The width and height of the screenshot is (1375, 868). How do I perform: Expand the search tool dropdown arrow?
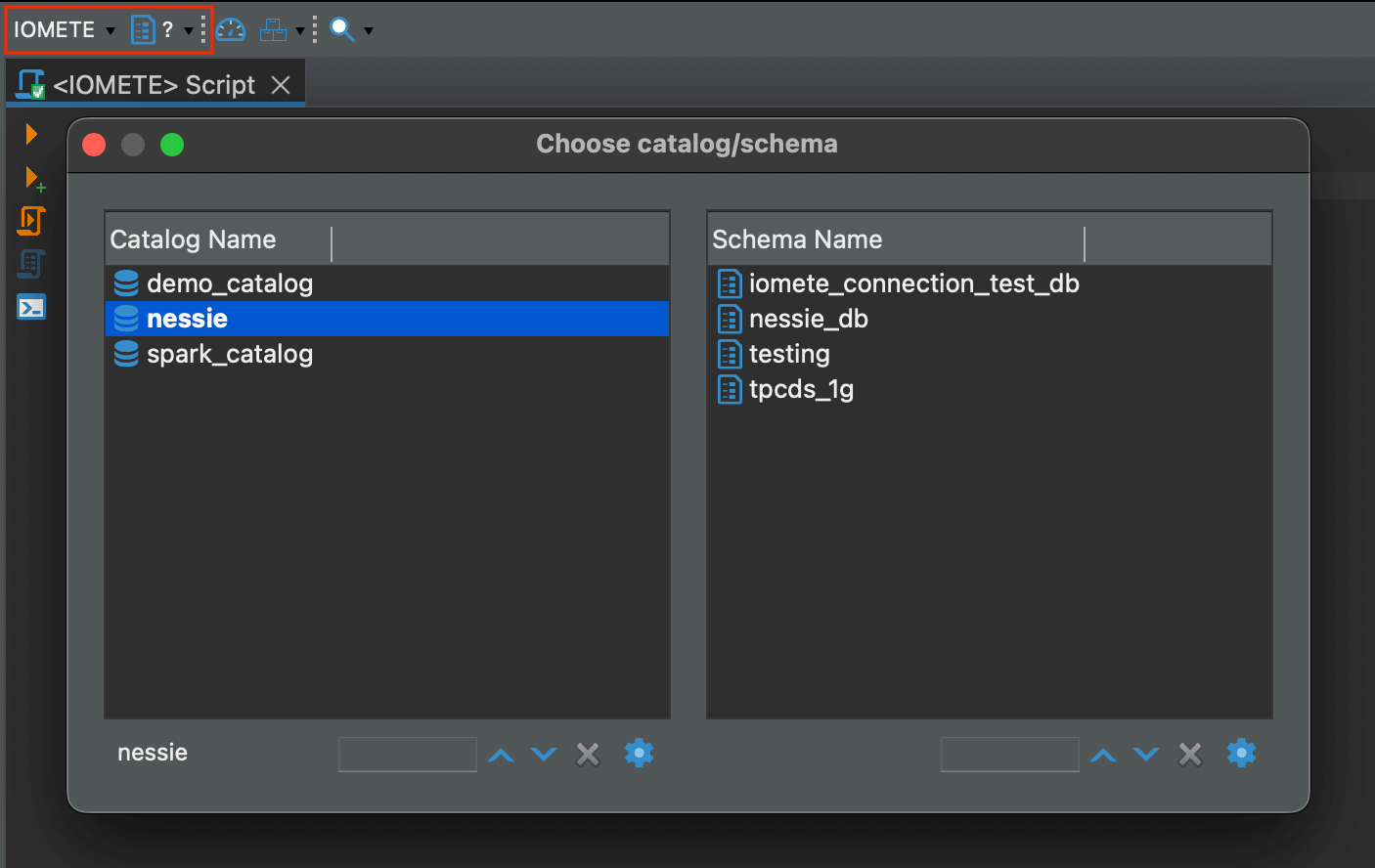coord(369,31)
